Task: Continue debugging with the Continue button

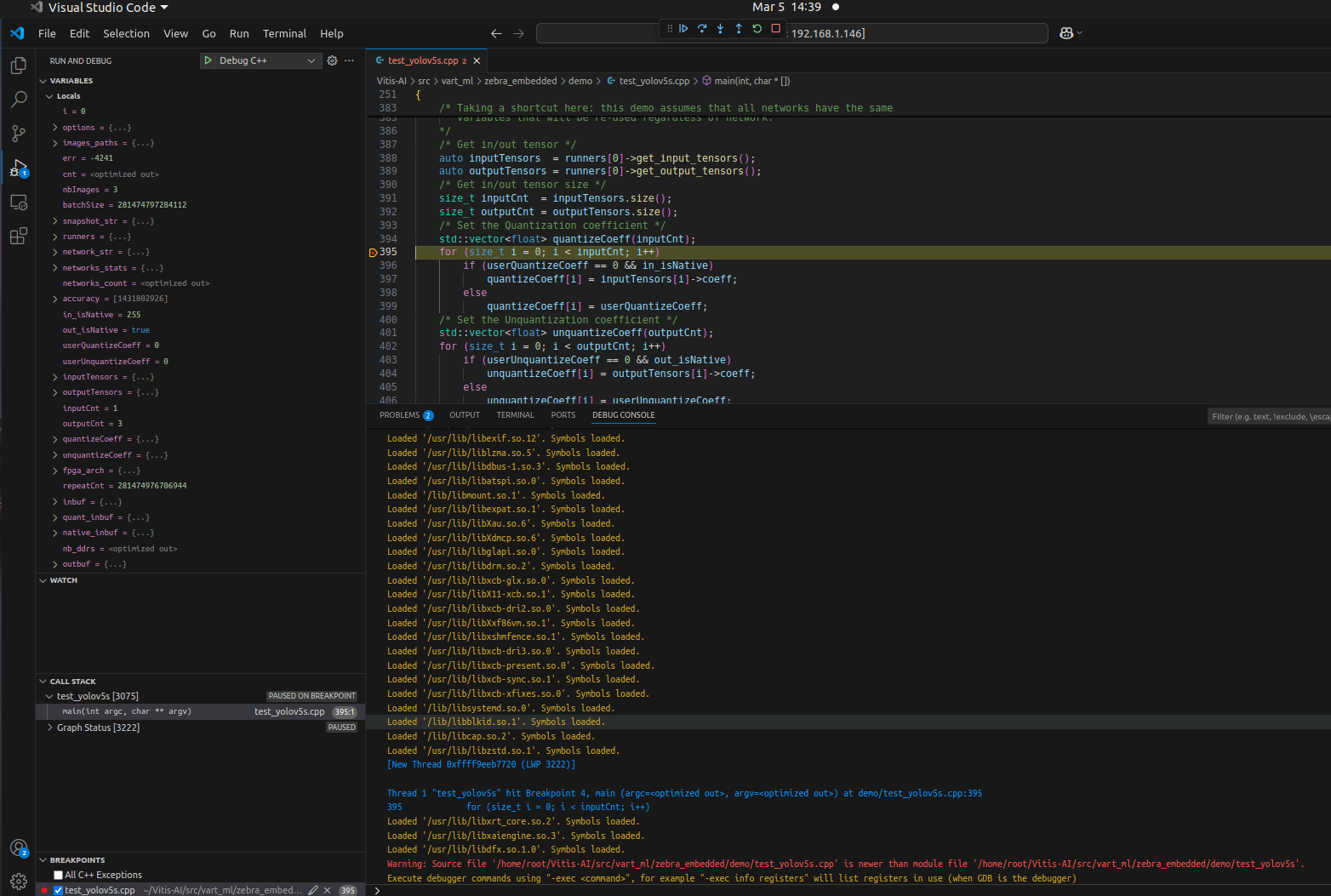Action: pyautogui.click(x=683, y=29)
